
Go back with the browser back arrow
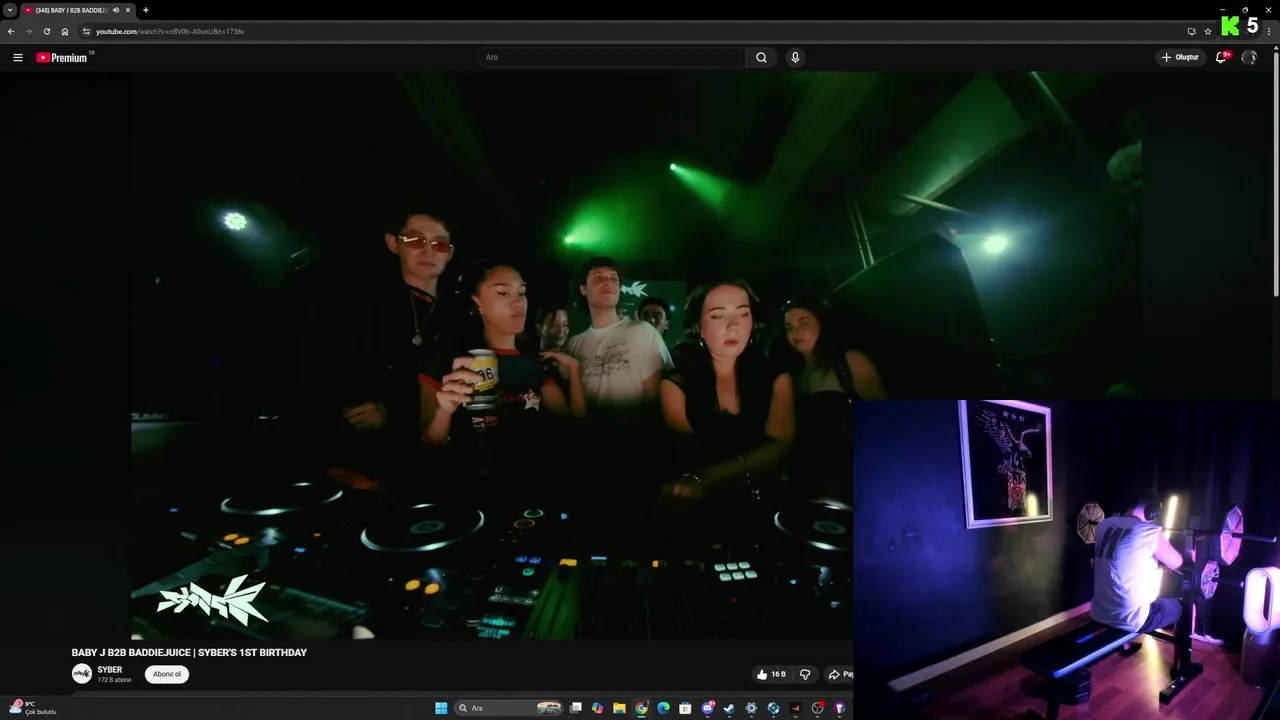pos(11,31)
